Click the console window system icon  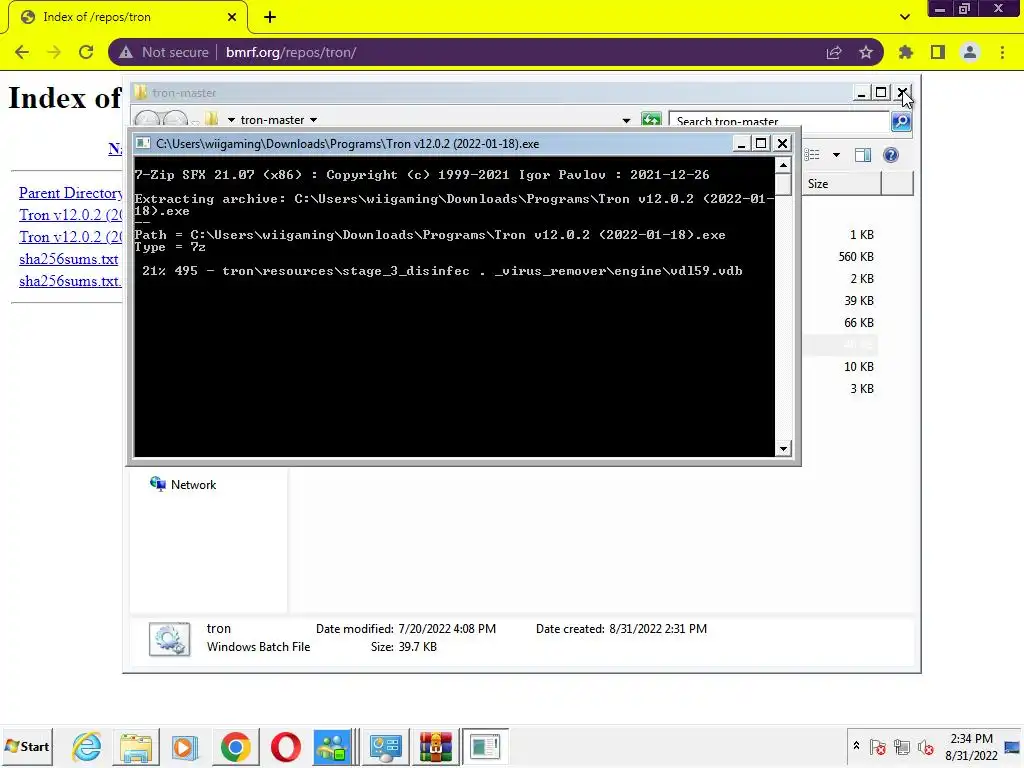coord(144,144)
